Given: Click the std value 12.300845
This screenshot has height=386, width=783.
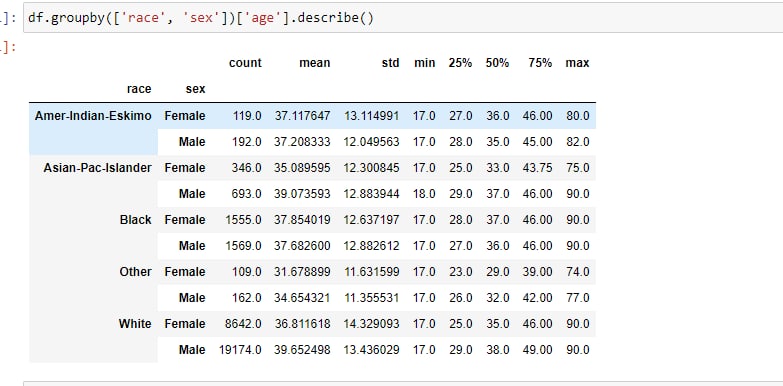Looking at the screenshot, I should coord(372,168).
